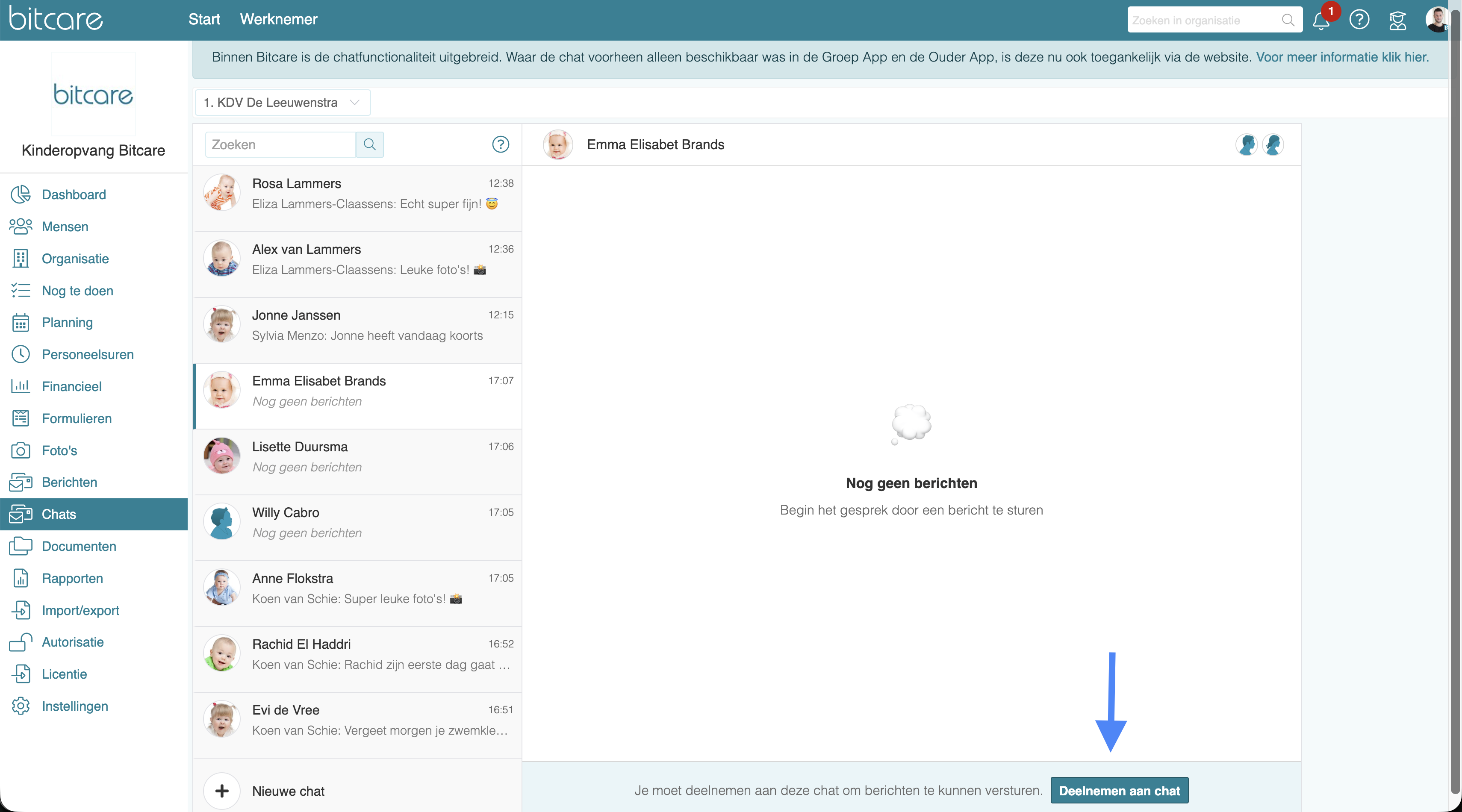
Task: Click the Zoeken in organisatie search box
Action: pos(1203,21)
